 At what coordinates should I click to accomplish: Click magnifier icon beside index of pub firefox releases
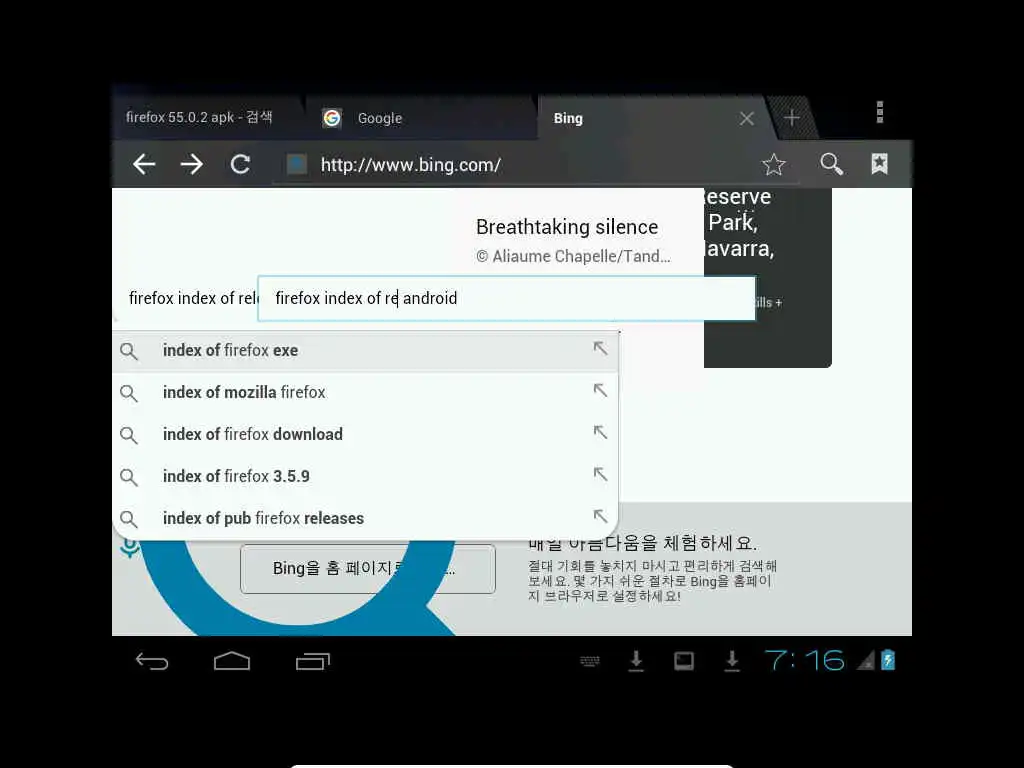pos(129,519)
